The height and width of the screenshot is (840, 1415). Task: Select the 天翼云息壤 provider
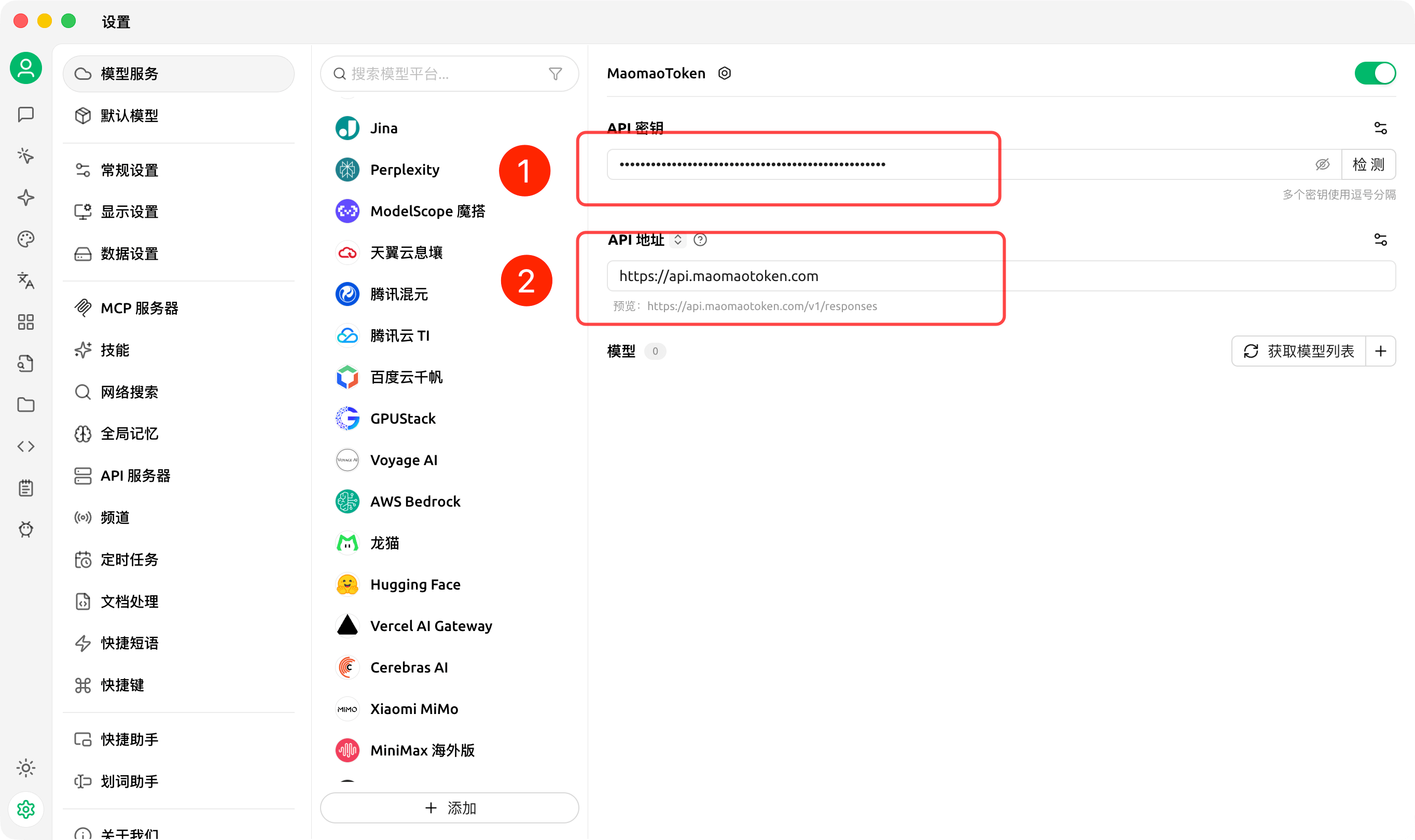click(x=450, y=253)
